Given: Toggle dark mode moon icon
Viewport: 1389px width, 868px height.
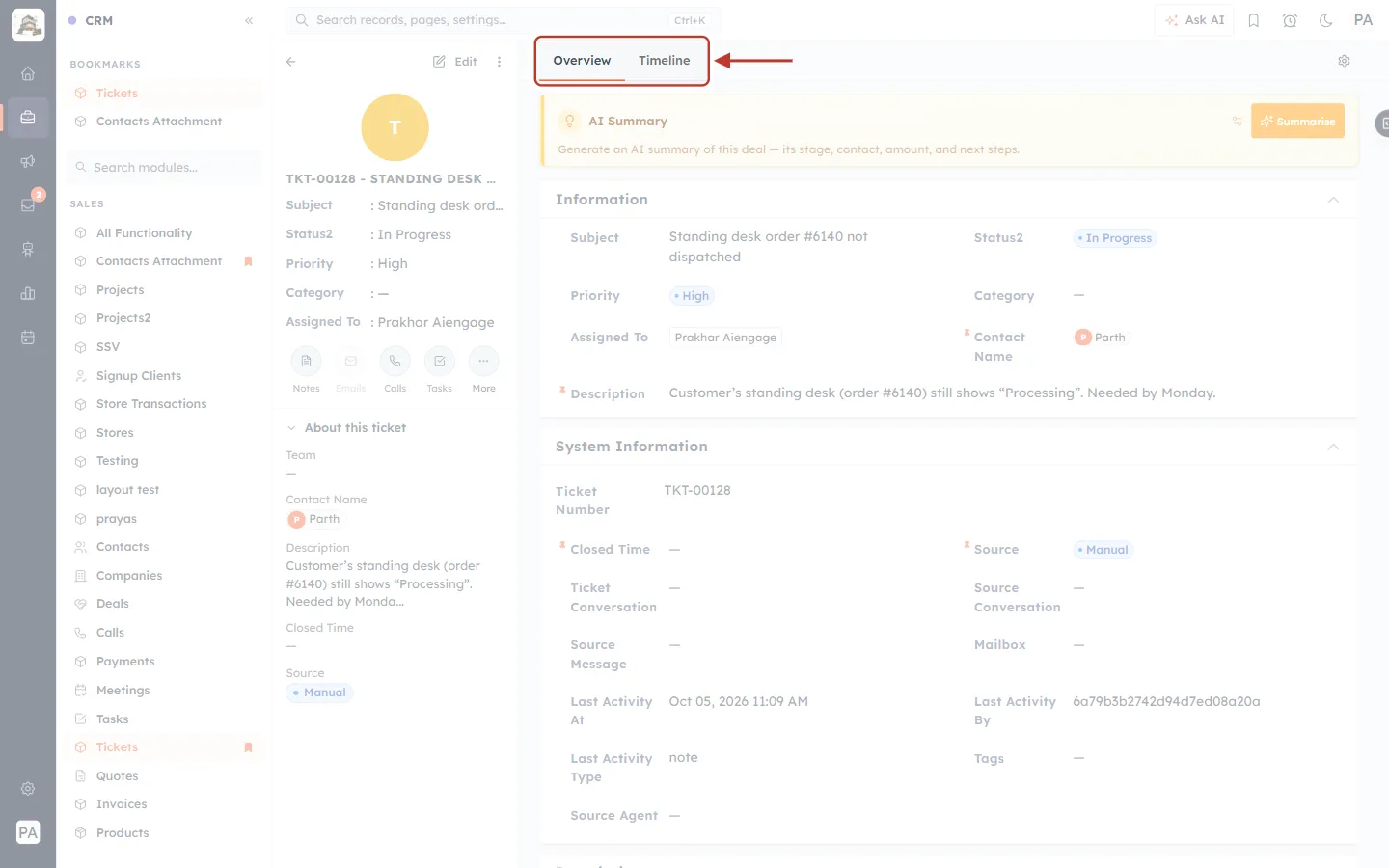Looking at the screenshot, I should pos(1325,20).
